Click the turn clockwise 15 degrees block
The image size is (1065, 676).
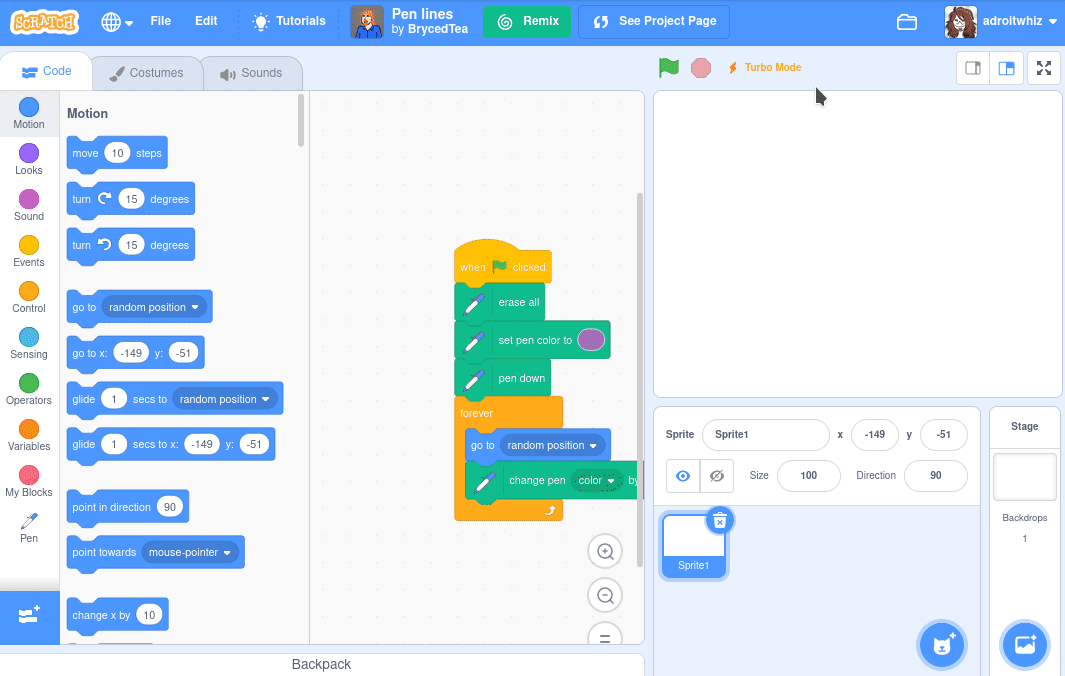pos(130,200)
